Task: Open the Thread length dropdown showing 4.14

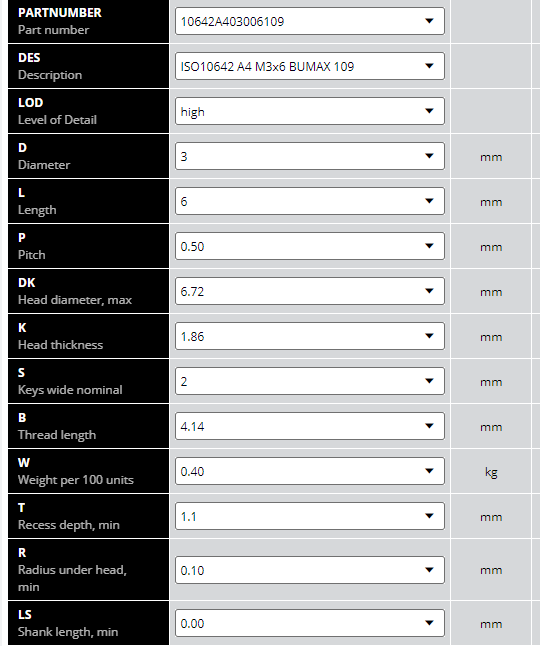Action: tap(310, 426)
